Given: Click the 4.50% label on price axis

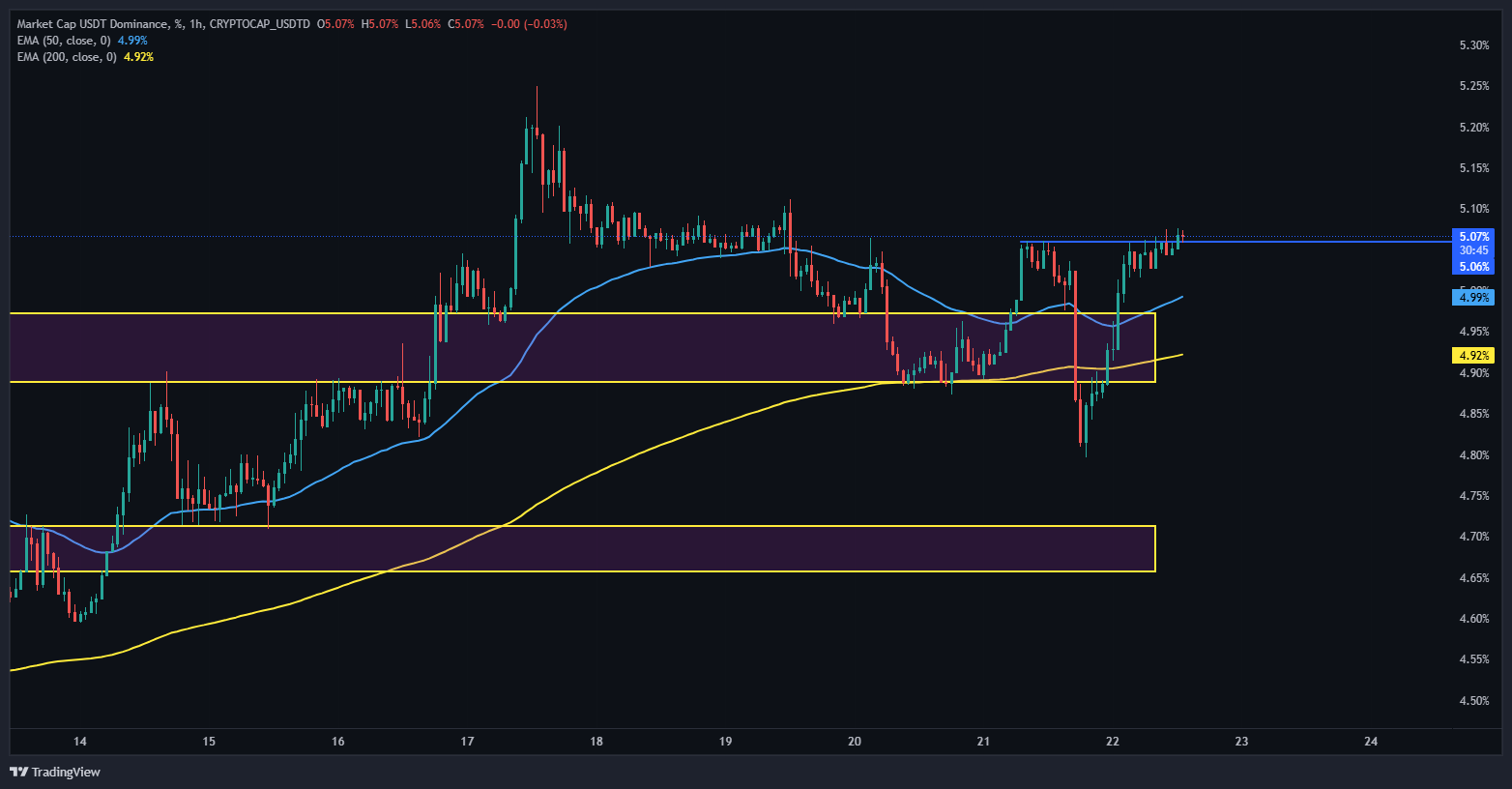Looking at the screenshot, I should point(1473,700).
